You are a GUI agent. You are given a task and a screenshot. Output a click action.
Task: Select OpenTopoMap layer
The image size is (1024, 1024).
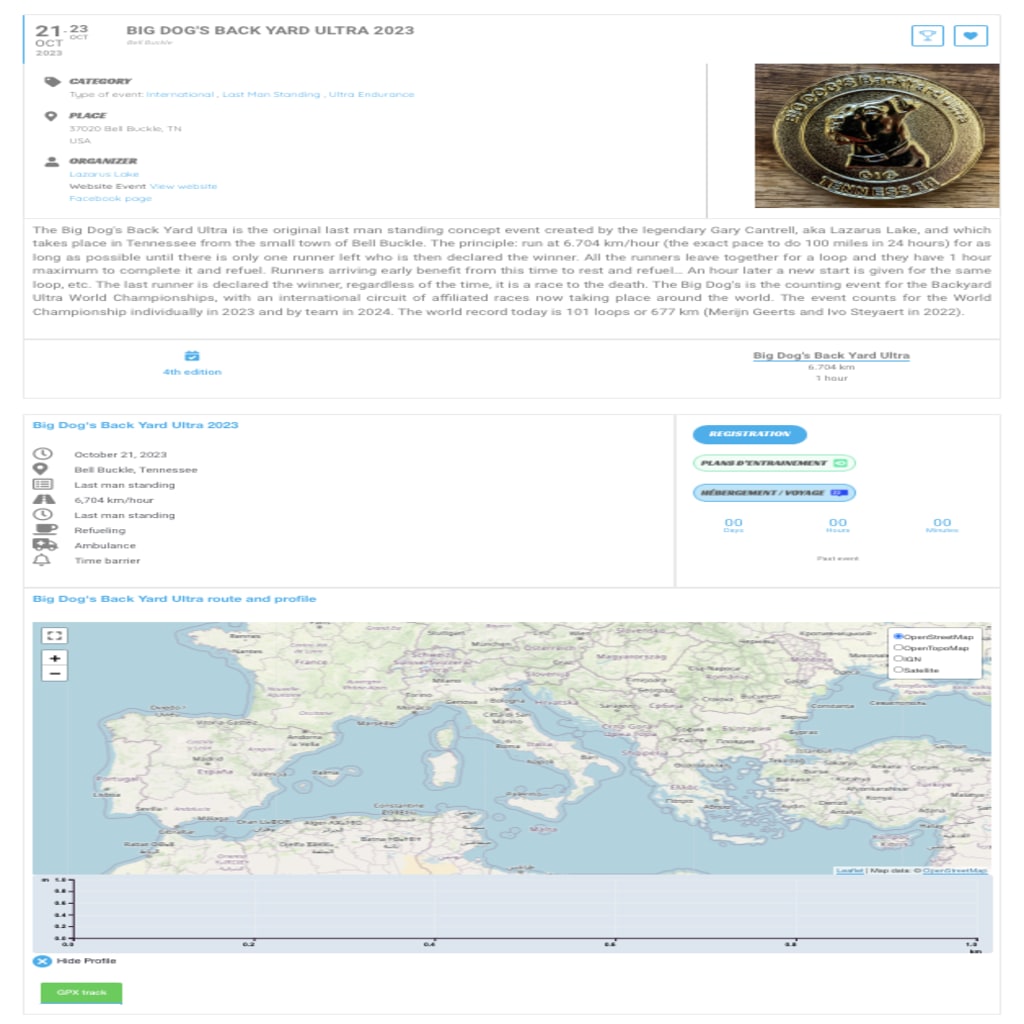coord(898,648)
